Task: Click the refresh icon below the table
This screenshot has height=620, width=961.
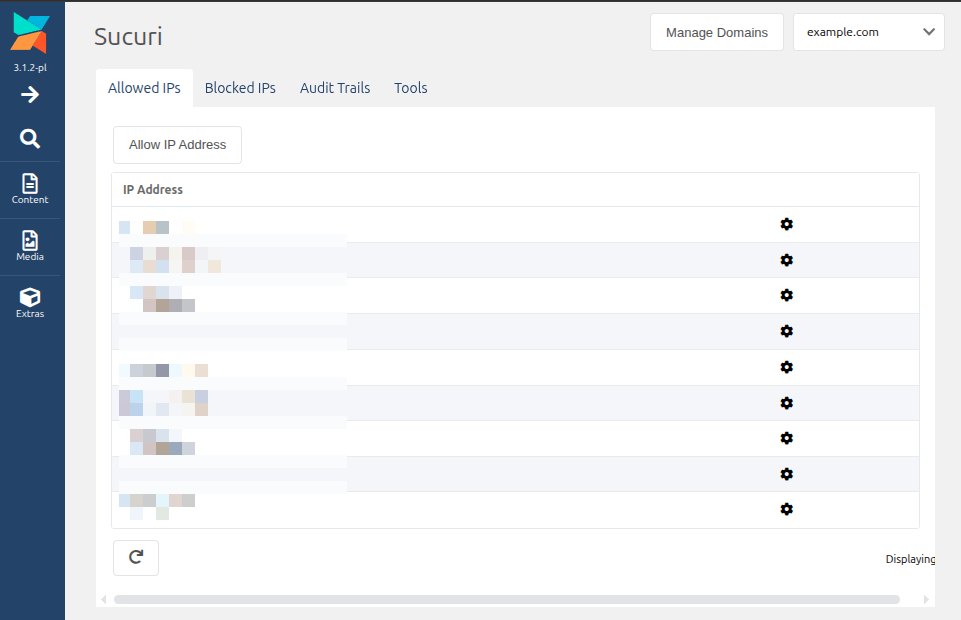Action: tap(136, 558)
